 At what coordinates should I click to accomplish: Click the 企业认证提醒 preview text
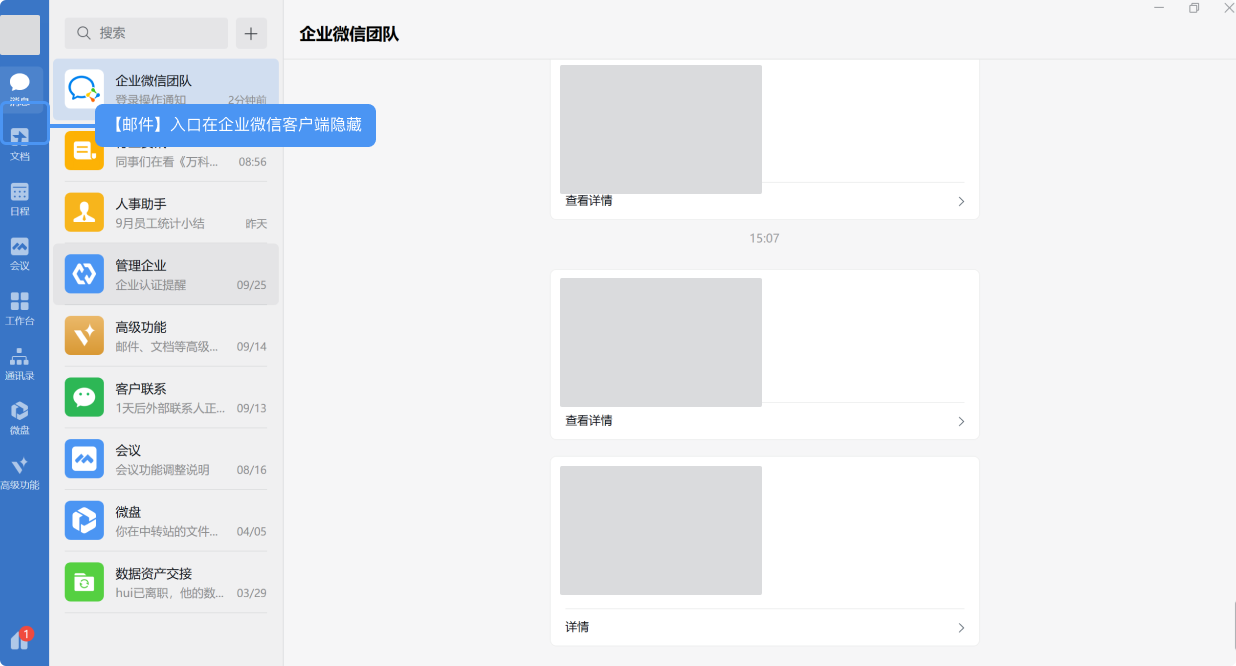150,285
